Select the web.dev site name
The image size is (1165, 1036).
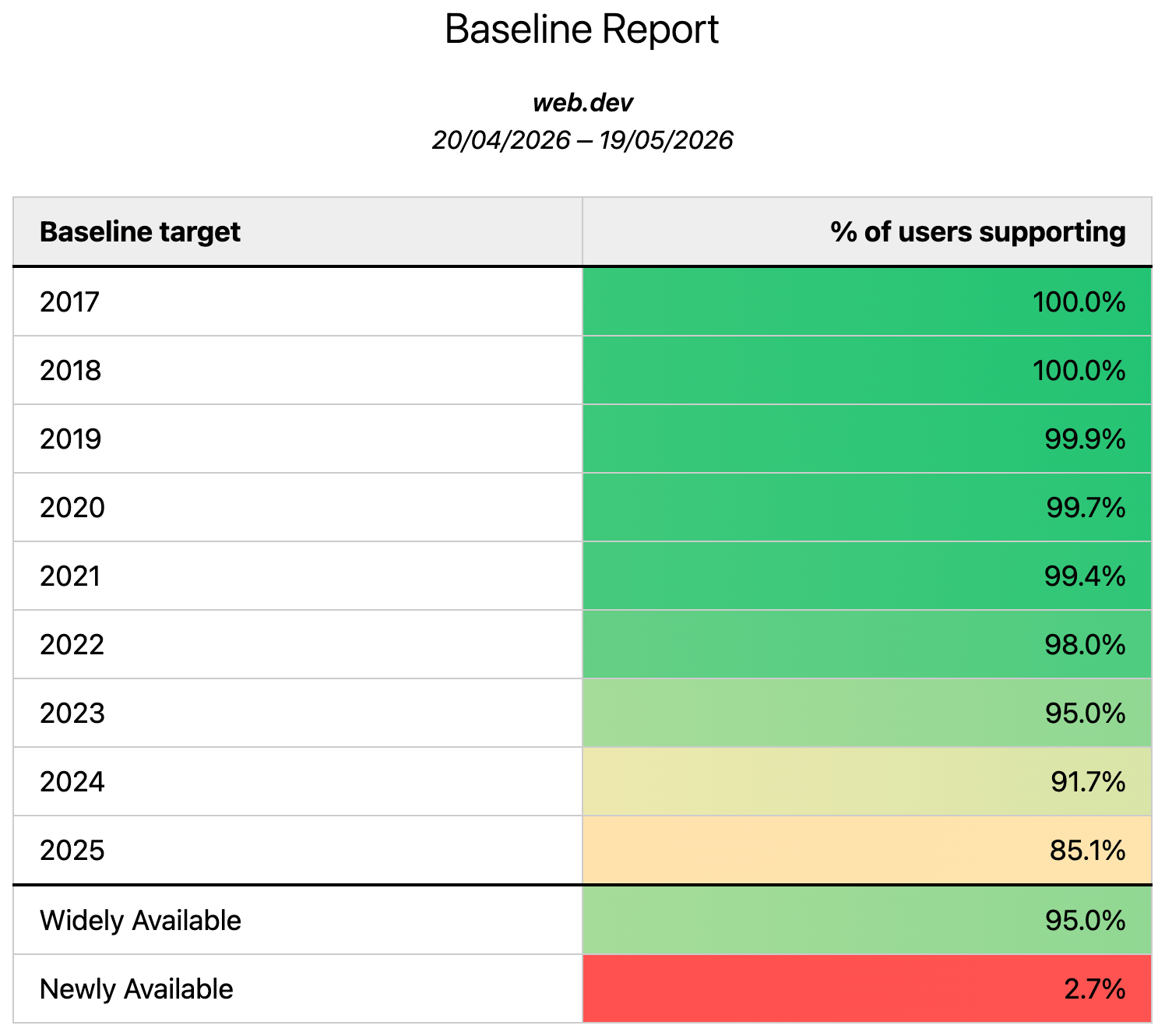click(582, 103)
